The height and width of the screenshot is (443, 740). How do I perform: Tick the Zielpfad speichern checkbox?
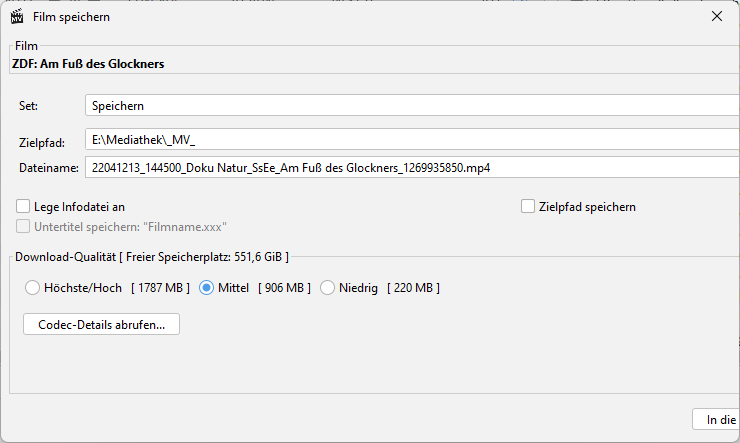click(x=529, y=207)
